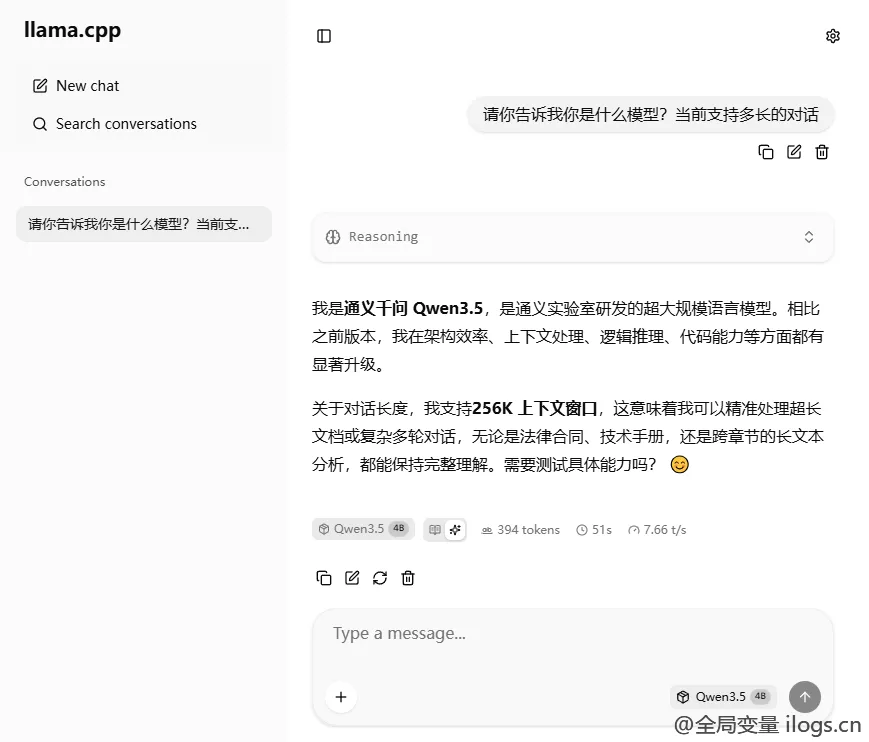Delete the assistant's response
The width and height of the screenshot is (869, 742).
408,578
